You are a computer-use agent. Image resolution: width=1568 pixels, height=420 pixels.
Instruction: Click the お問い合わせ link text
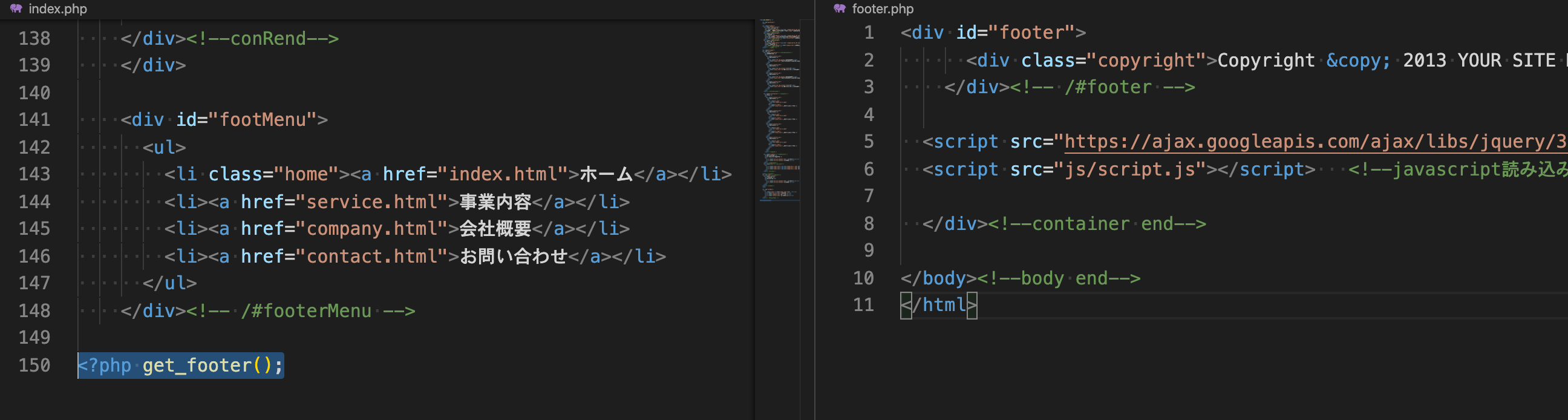[x=514, y=256]
